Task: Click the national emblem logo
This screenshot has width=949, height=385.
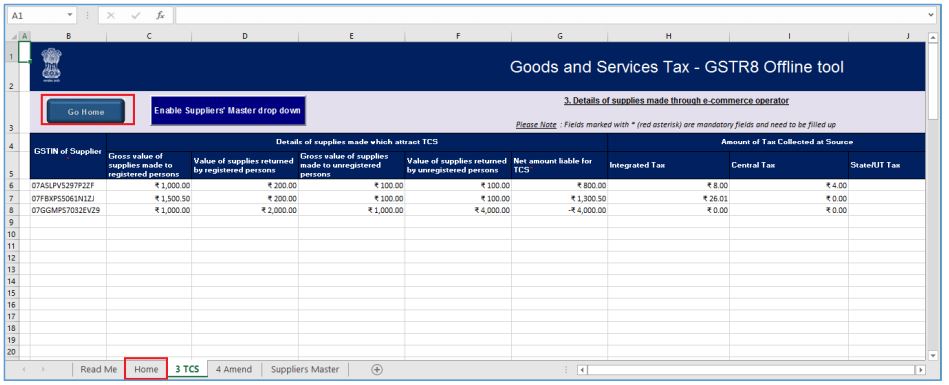Action: pyautogui.click(x=51, y=65)
